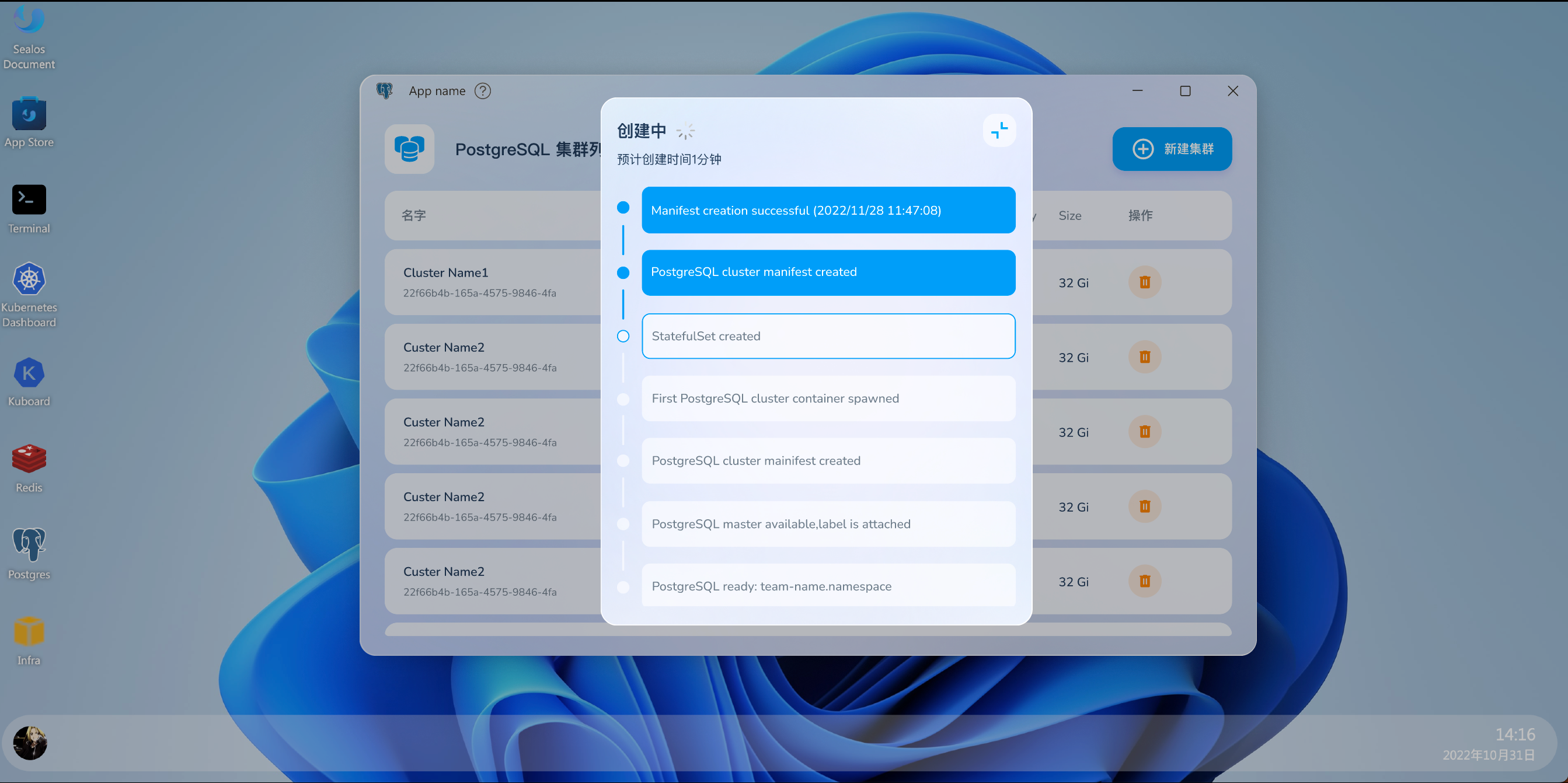This screenshot has width=1568, height=783.
Task: Open the Postgres desktop icon
Action: pos(29,554)
